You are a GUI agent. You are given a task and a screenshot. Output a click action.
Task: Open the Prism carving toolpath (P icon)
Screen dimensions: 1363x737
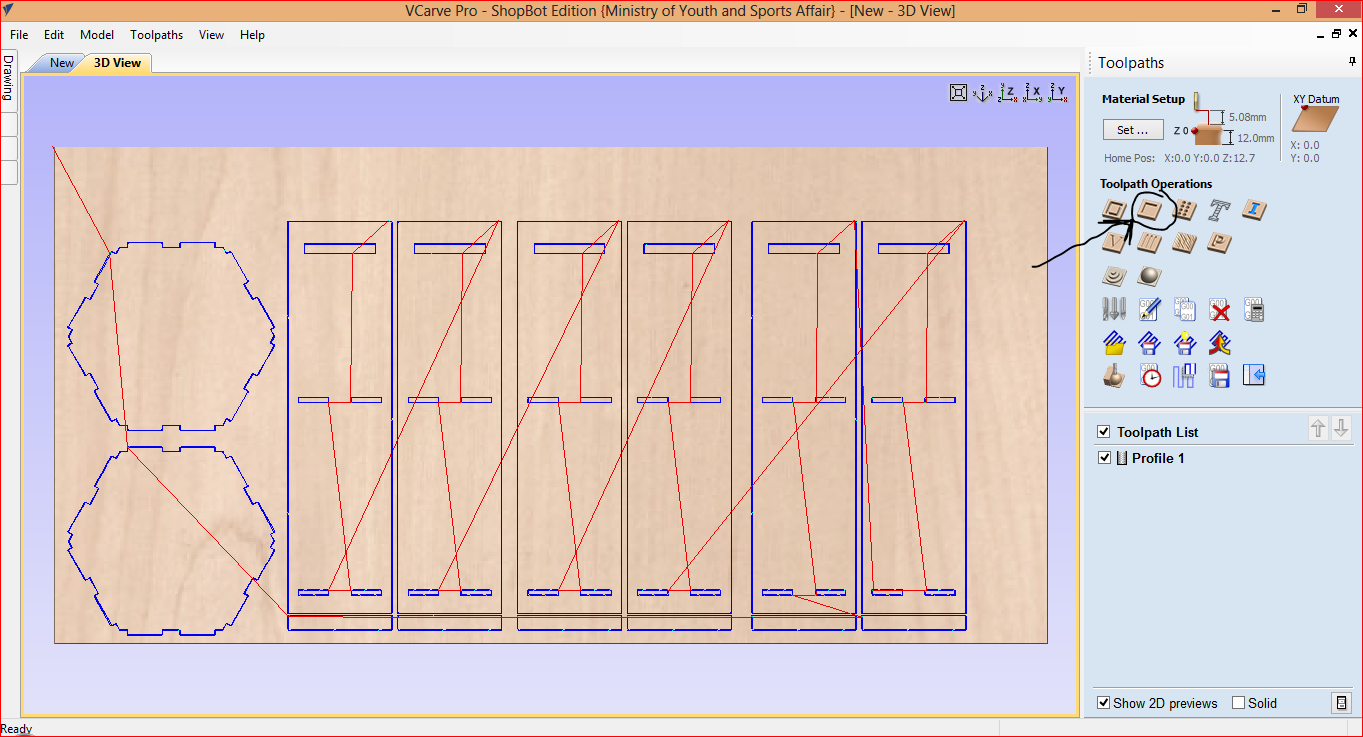point(1220,243)
